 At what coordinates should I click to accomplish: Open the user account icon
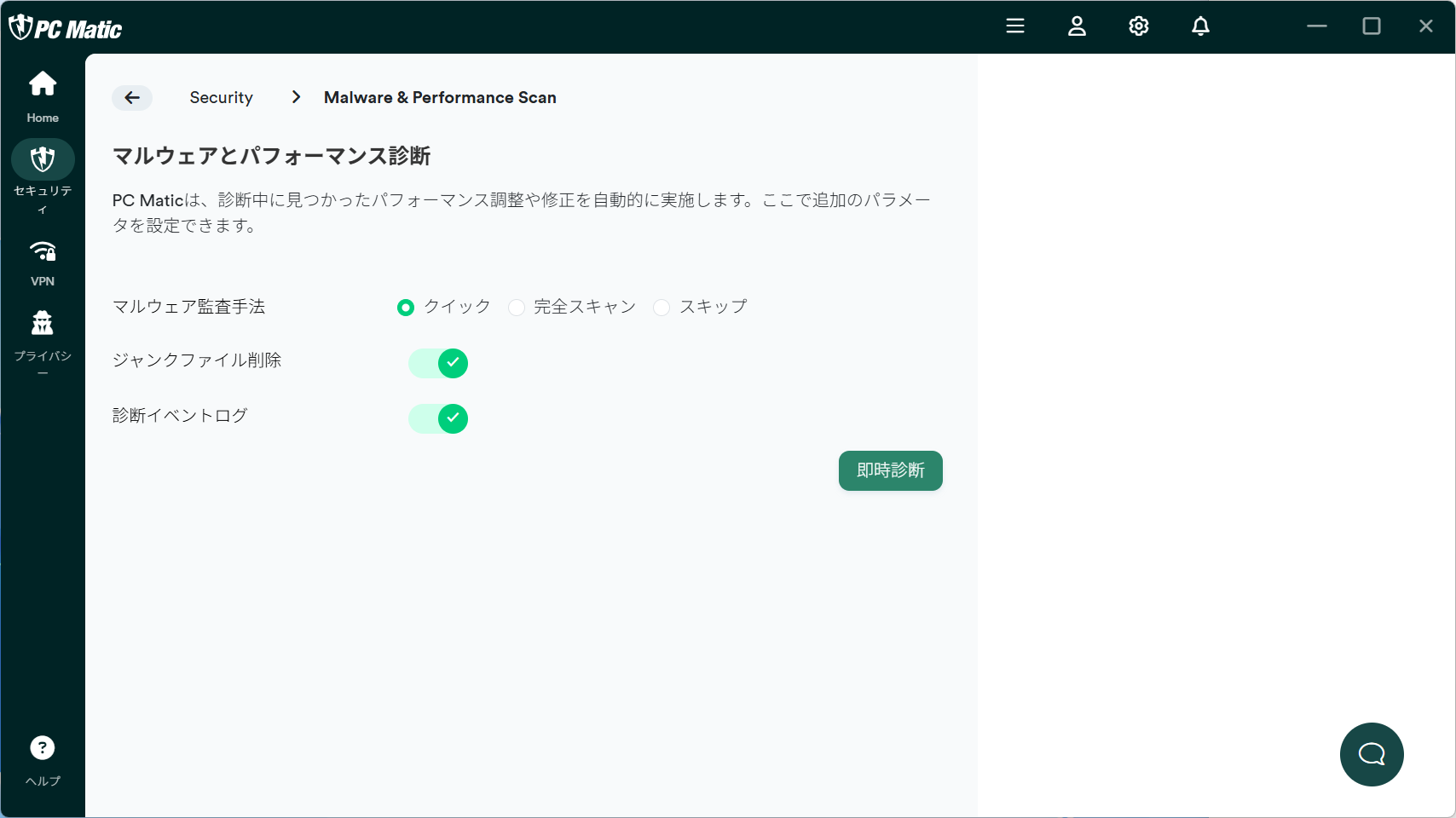pyautogui.click(x=1078, y=26)
